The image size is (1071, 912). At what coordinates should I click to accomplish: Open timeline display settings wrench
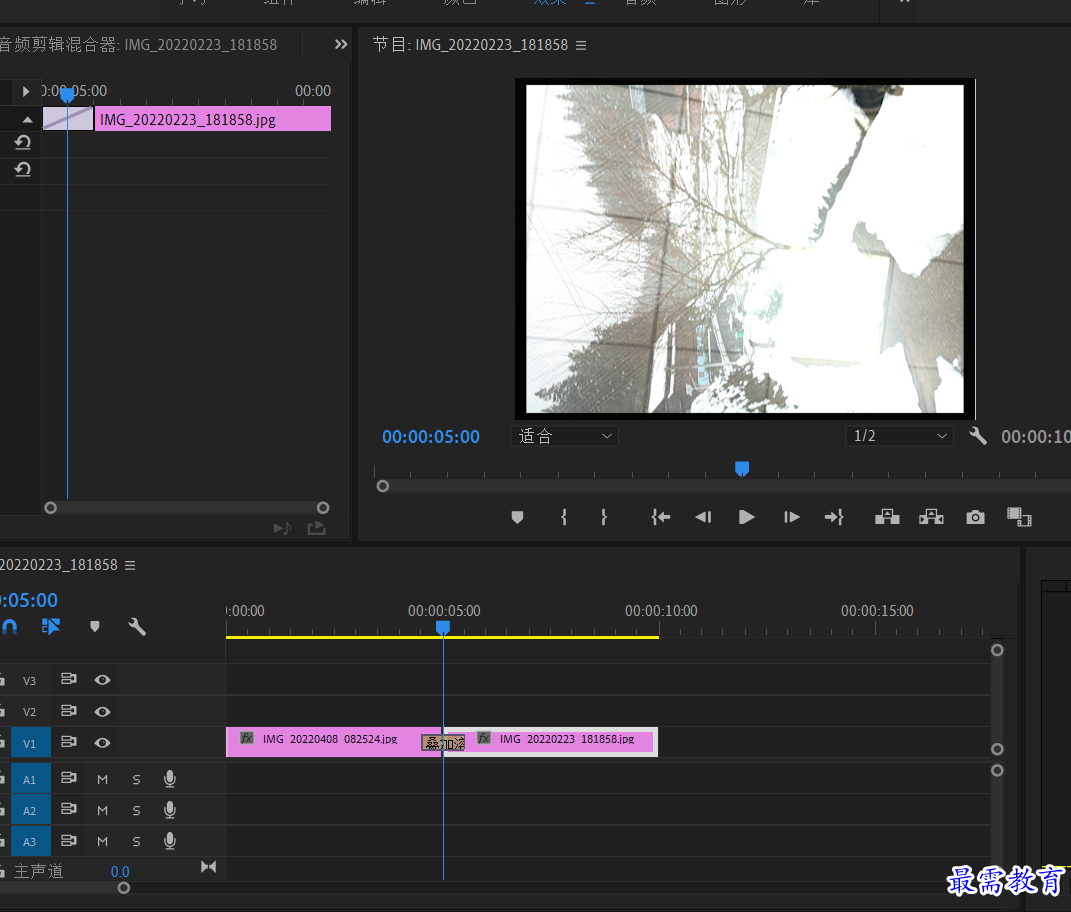[137, 626]
